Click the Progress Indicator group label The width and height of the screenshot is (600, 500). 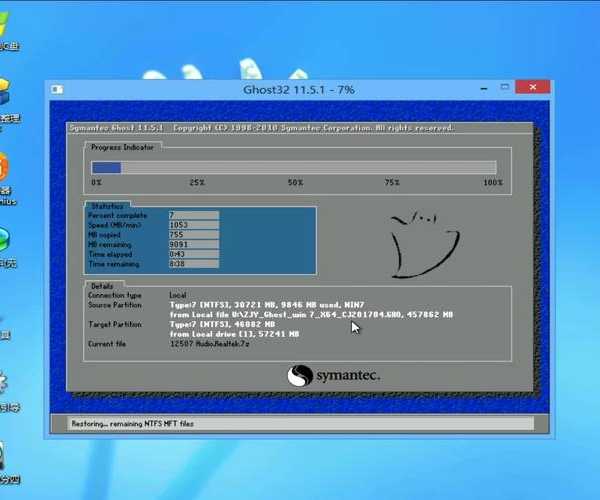122,147
